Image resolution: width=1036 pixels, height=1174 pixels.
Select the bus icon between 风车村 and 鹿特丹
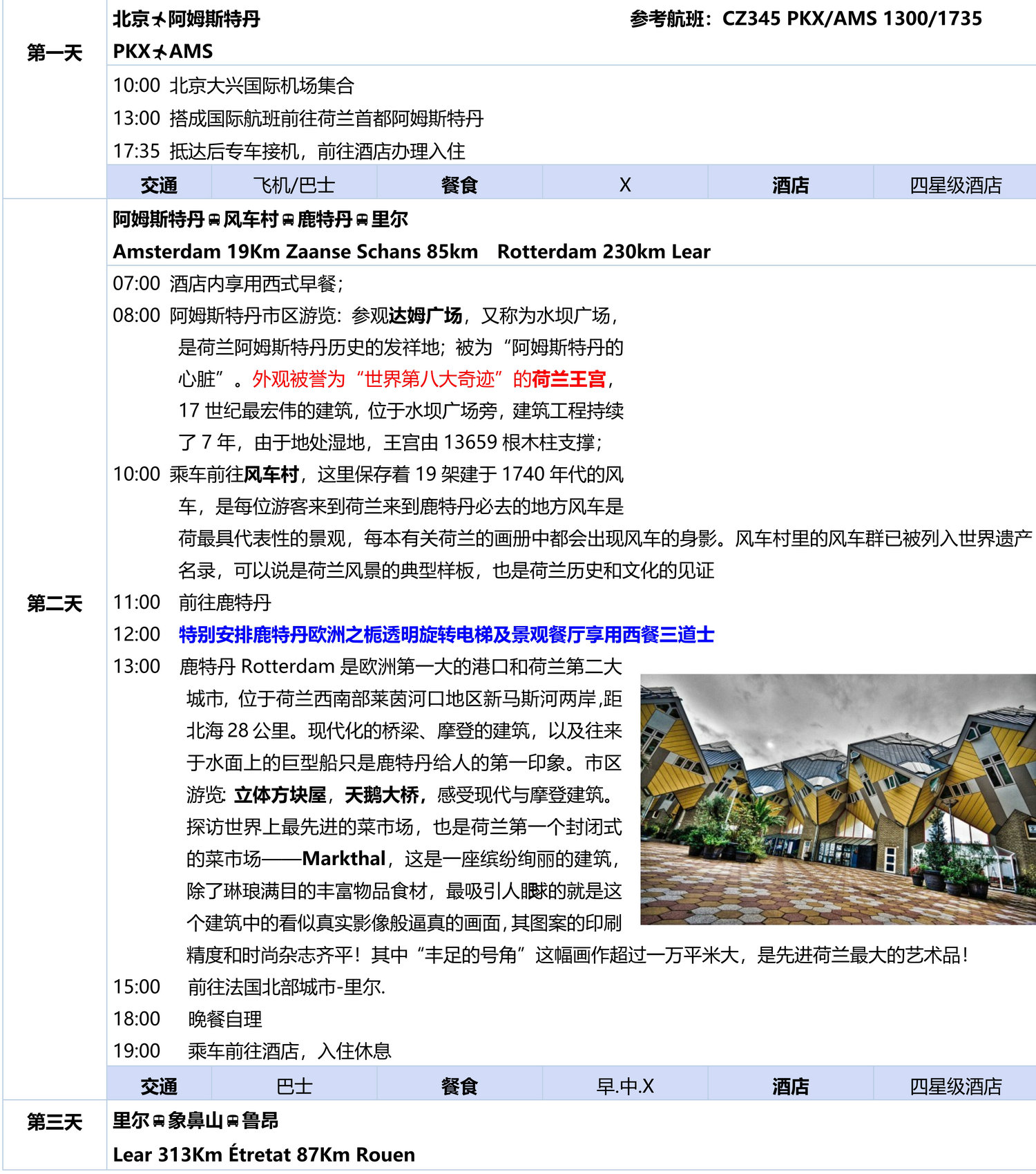(288, 220)
